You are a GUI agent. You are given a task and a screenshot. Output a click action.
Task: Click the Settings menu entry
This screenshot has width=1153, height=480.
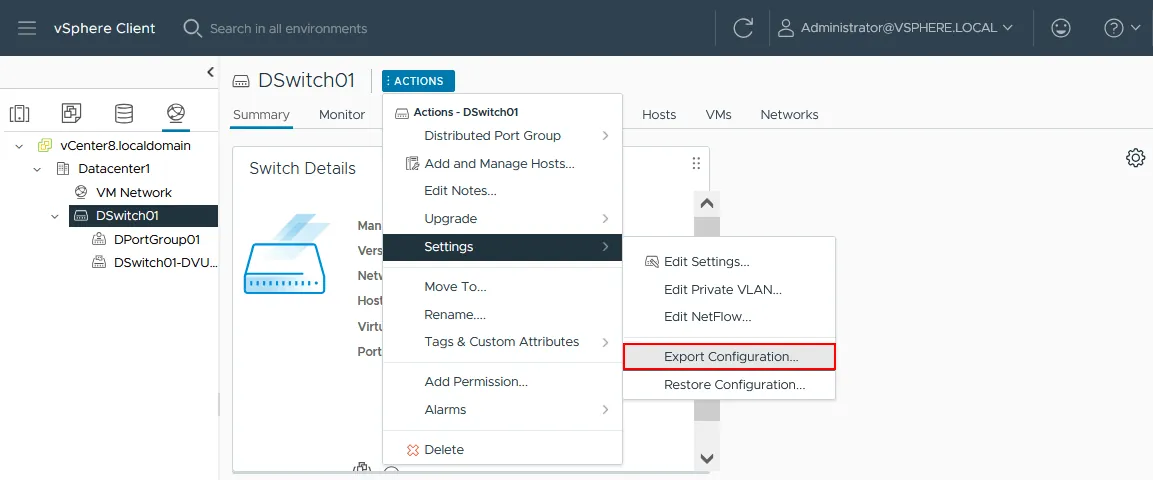click(x=502, y=247)
